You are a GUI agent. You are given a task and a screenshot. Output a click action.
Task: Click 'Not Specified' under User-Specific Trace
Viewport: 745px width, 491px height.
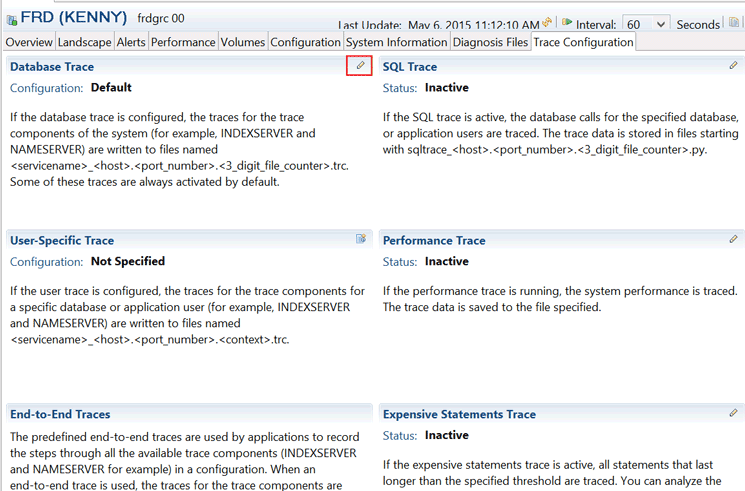click(x=128, y=261)
